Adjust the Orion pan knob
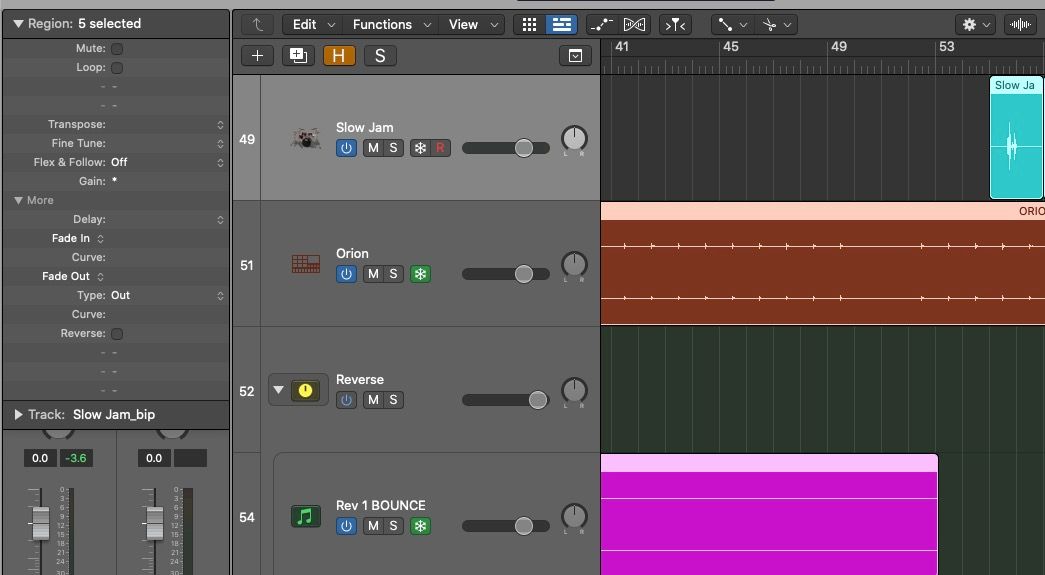Screen dimensions: 1045x575 tap(574, 265)
